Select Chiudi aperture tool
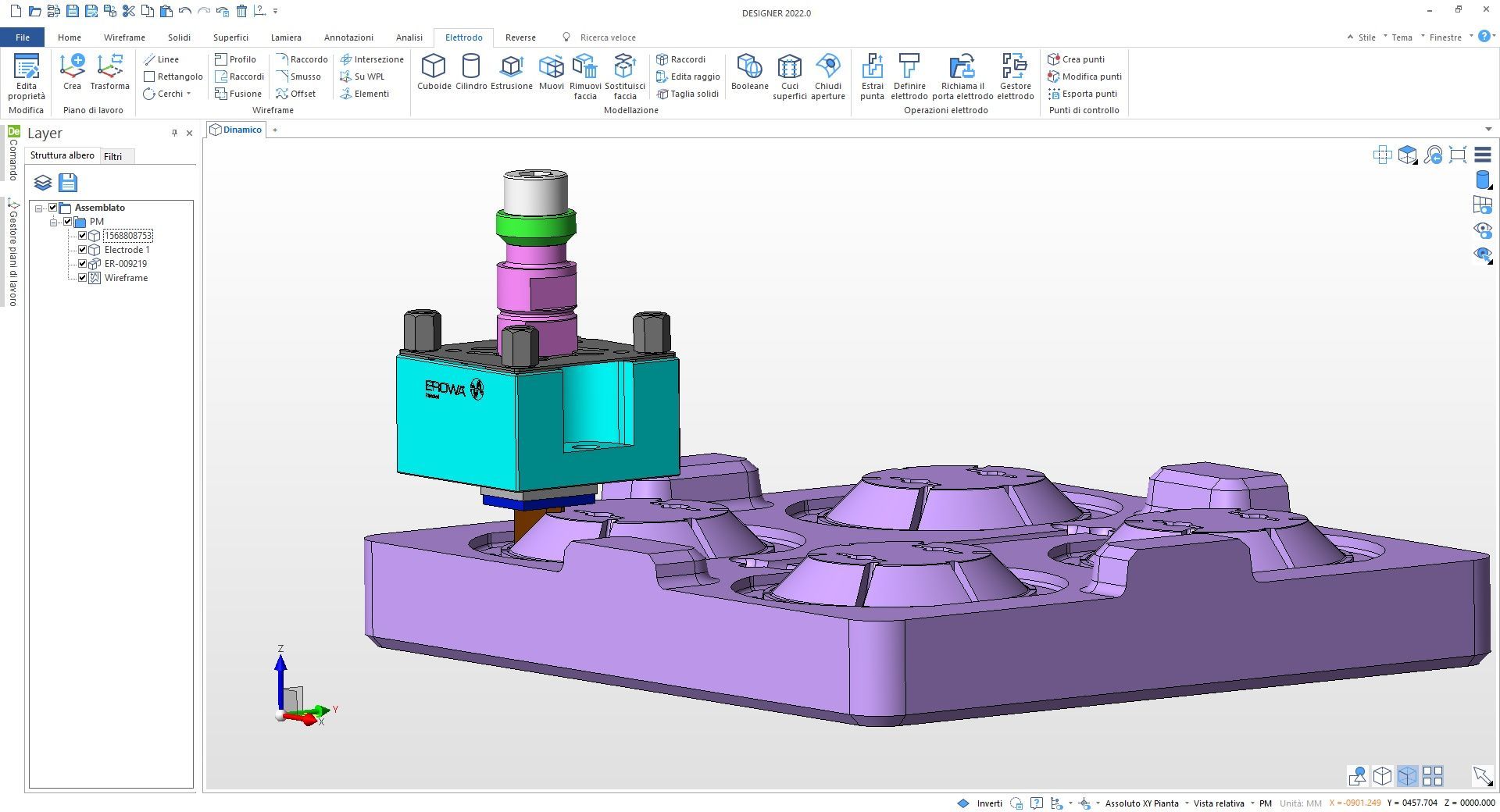1500x812 pixels. click(x=828, y=77)
